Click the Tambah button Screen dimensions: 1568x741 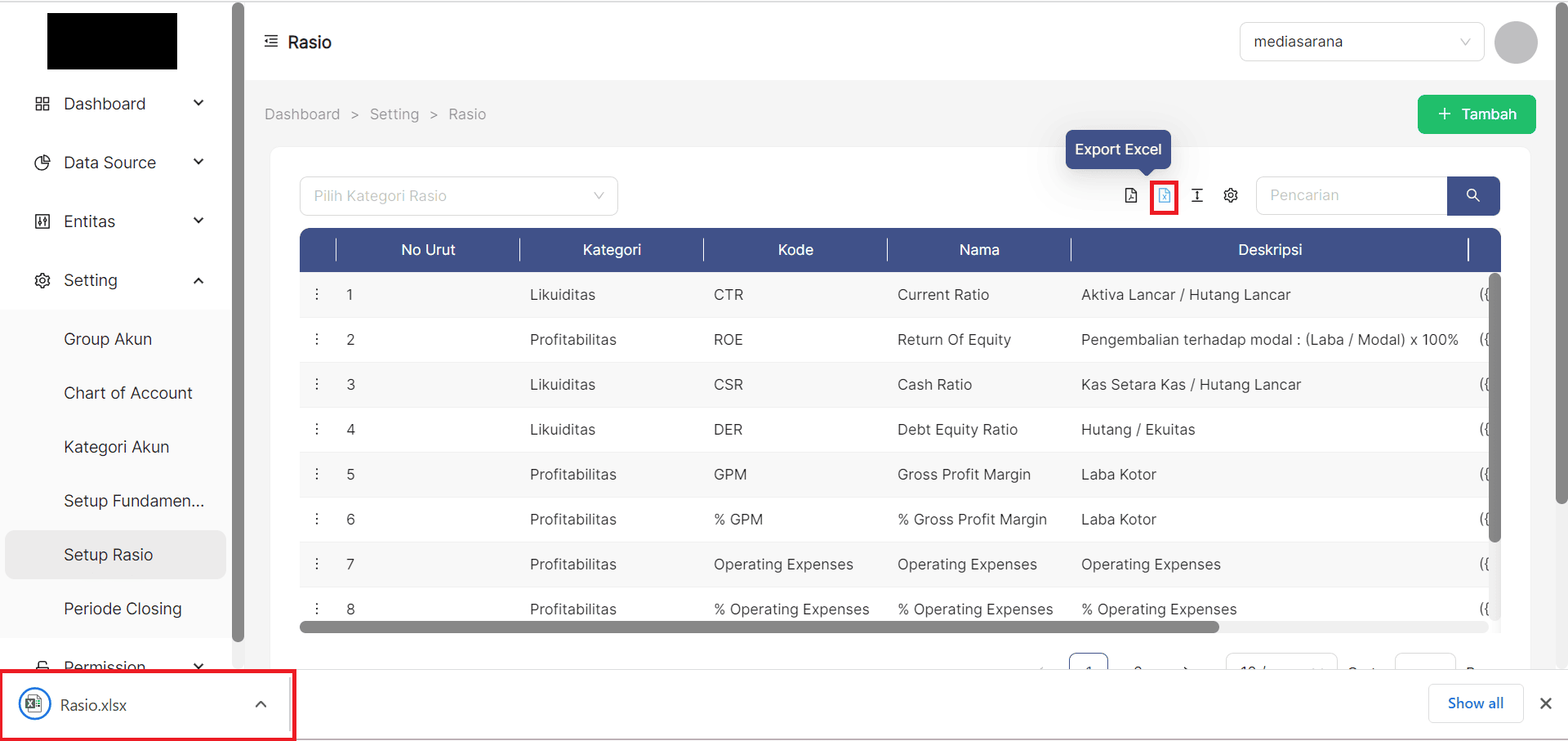tap(1476, 114)
